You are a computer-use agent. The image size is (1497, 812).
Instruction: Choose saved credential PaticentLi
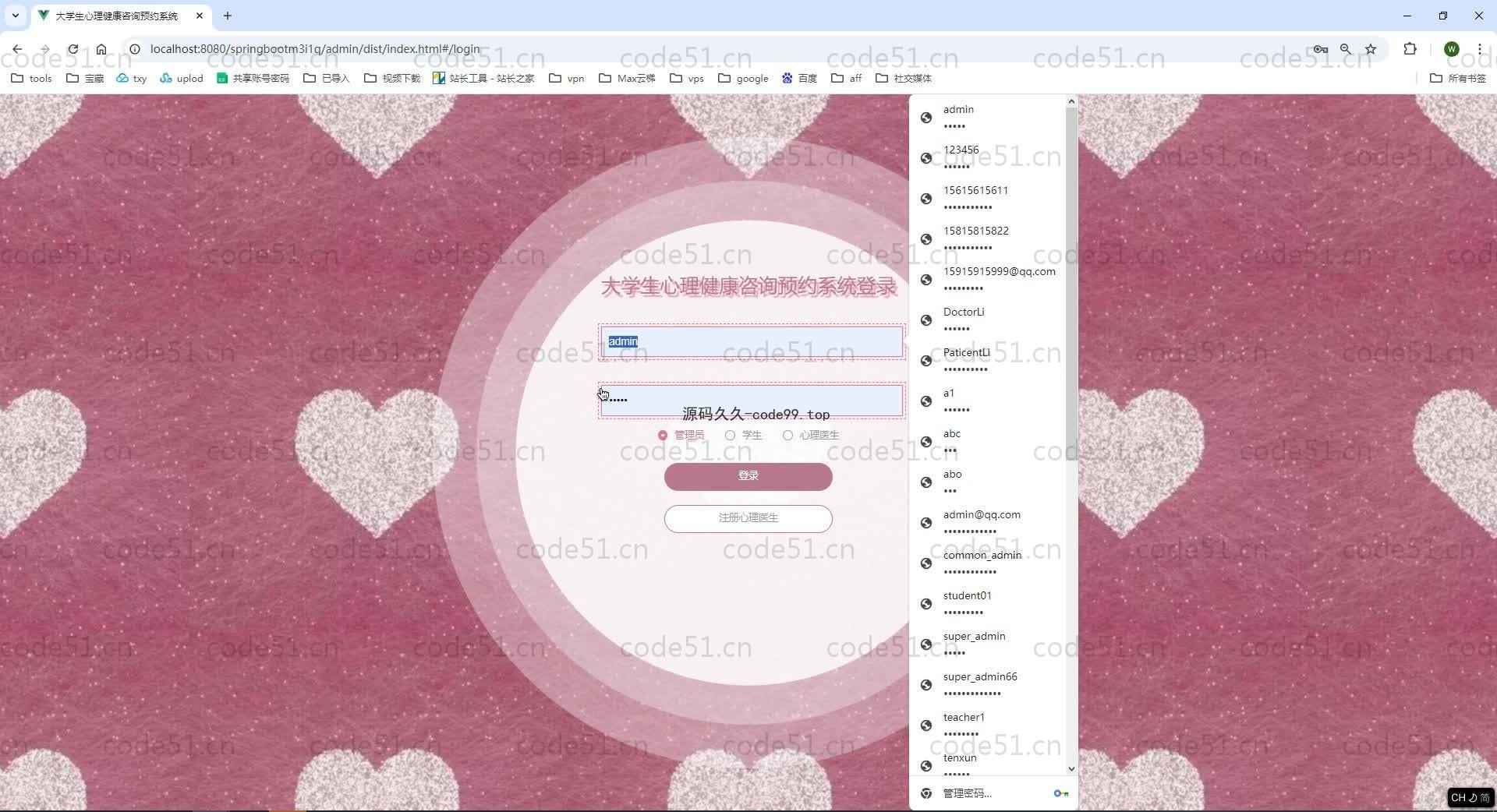pos(987,360)
